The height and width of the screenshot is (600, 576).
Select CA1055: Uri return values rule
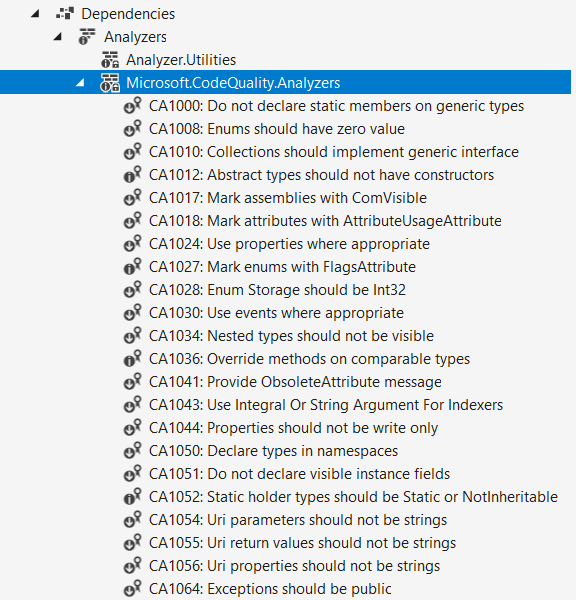pyautogui.click(x=302, y=543)
